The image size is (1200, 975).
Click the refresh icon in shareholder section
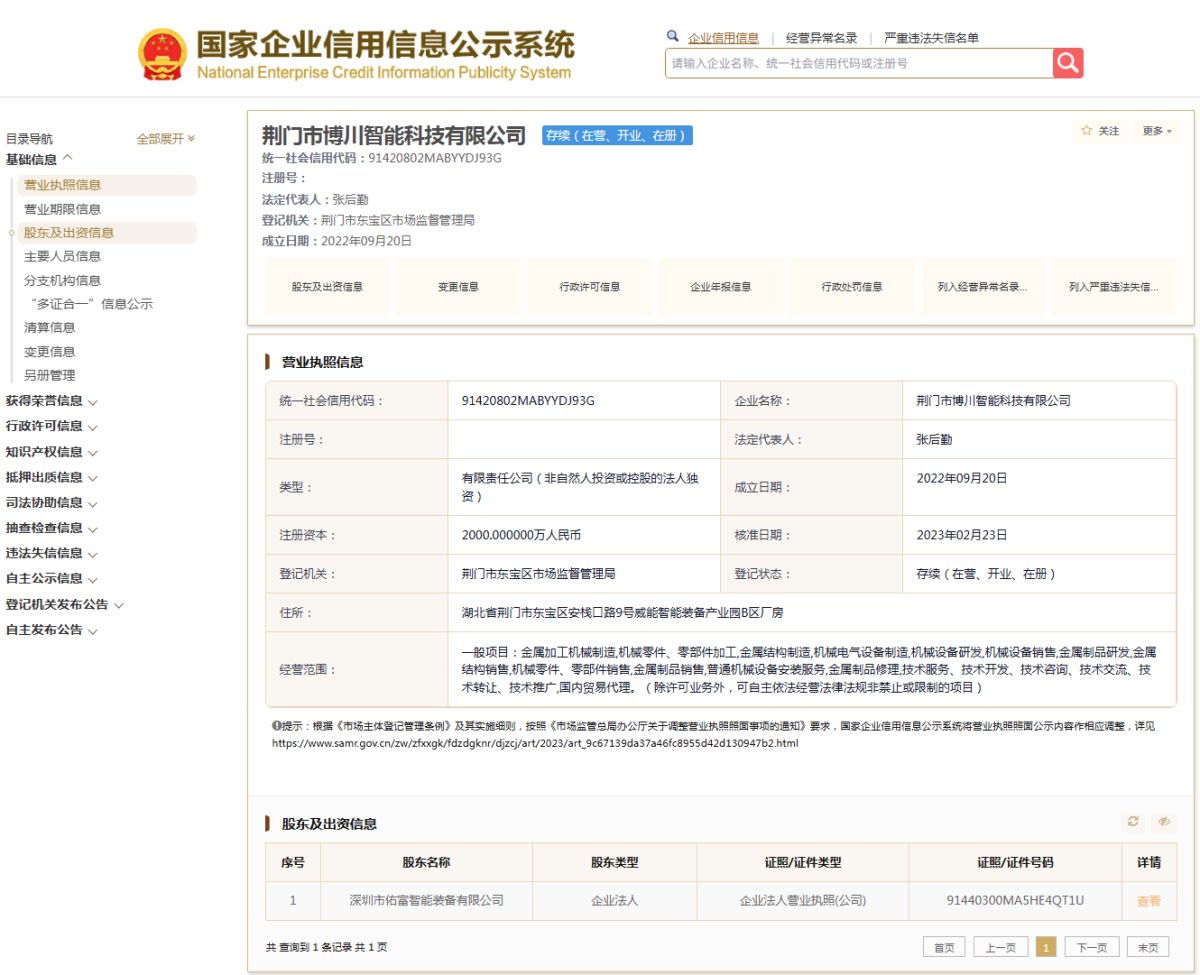coord(1133,821)
